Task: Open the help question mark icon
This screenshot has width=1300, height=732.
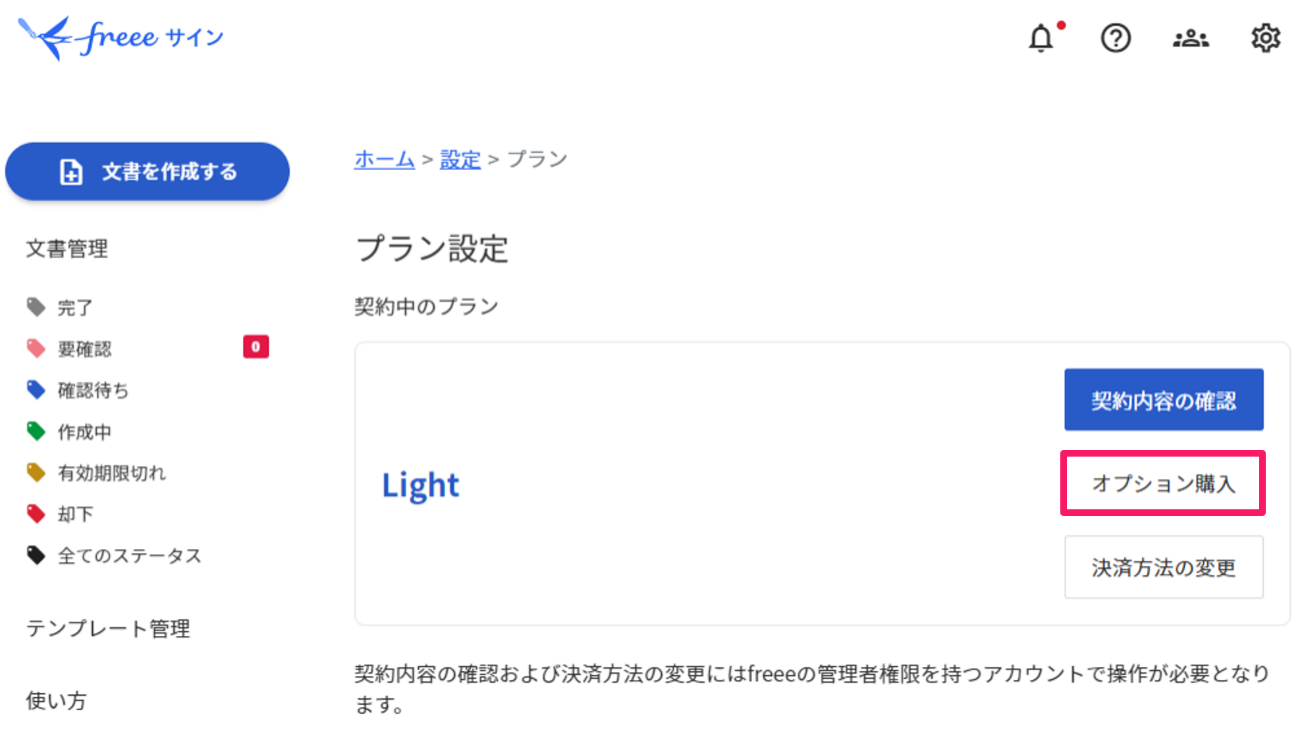Action: tap(1116, 39)
